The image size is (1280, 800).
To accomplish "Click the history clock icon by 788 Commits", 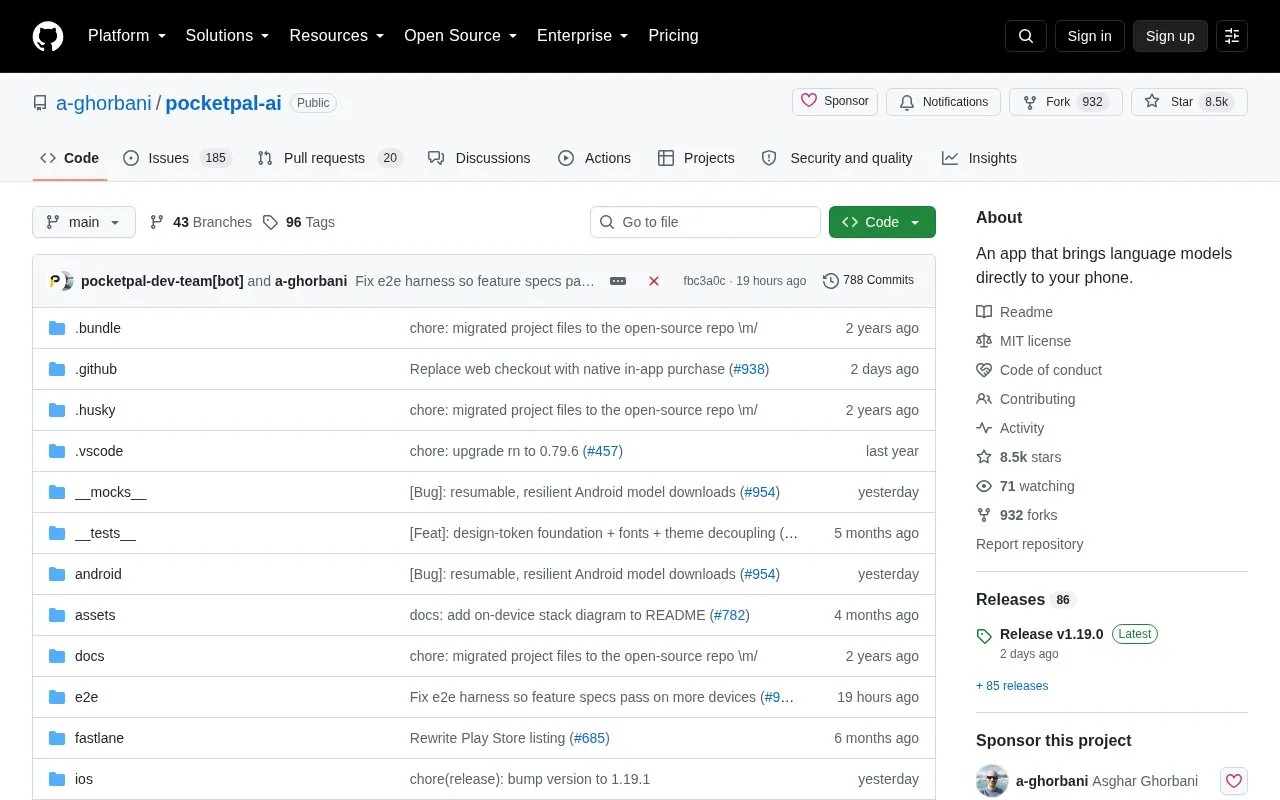I will coord(831,281).
